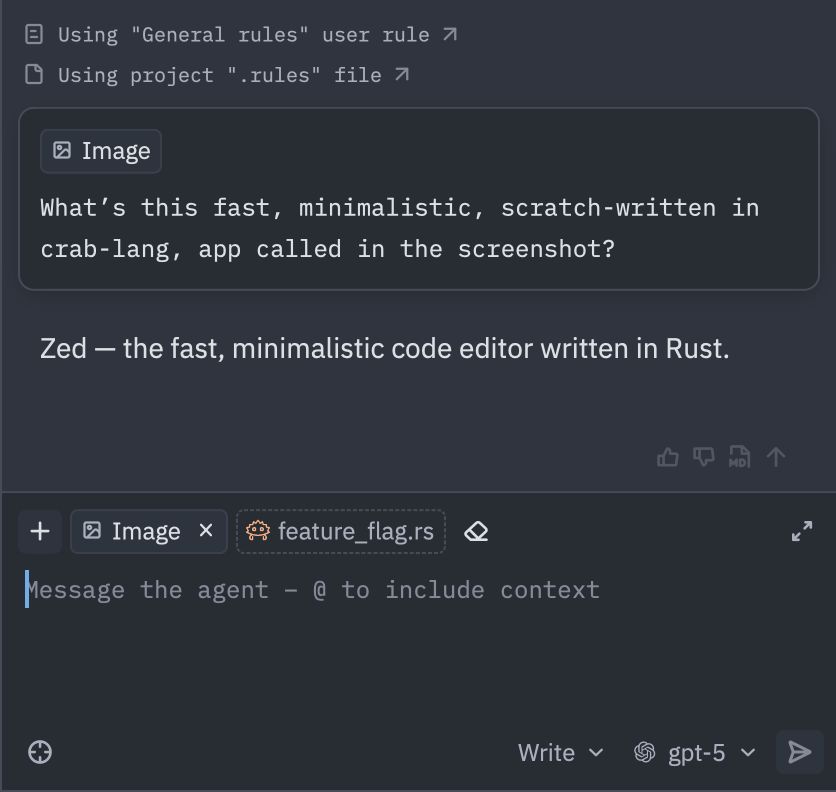Image resolution: width=836 pixels, height=792 pixels.
Task: Open thread as Markdown icon
Action: 739,457
